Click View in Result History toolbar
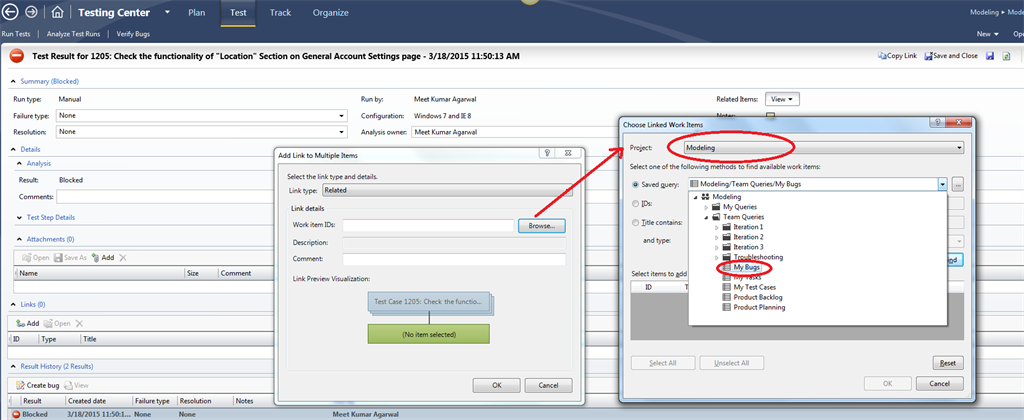Image resolution: width=1024 pixels, height=420 pixels. tap(76, 385)
